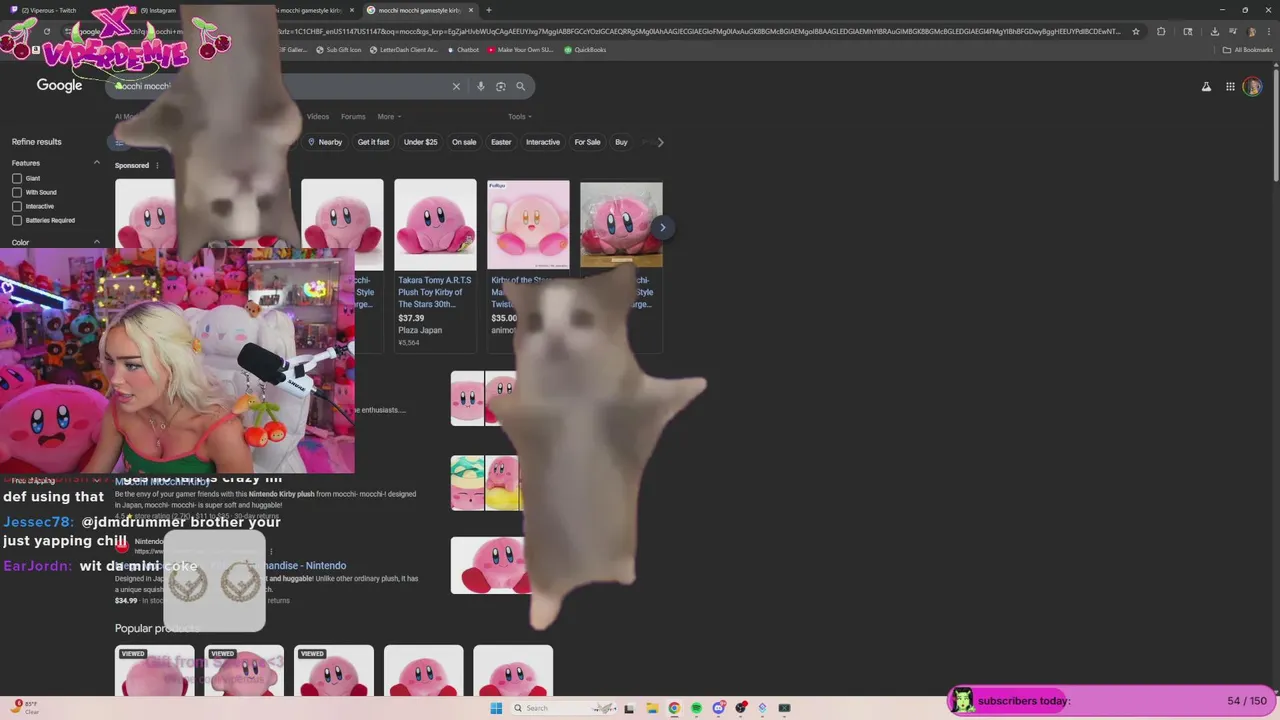This screenshot has height=720, width=1280.
Task: Open the dark rightmost pinned taskbar app
Action: click(784, 708)
